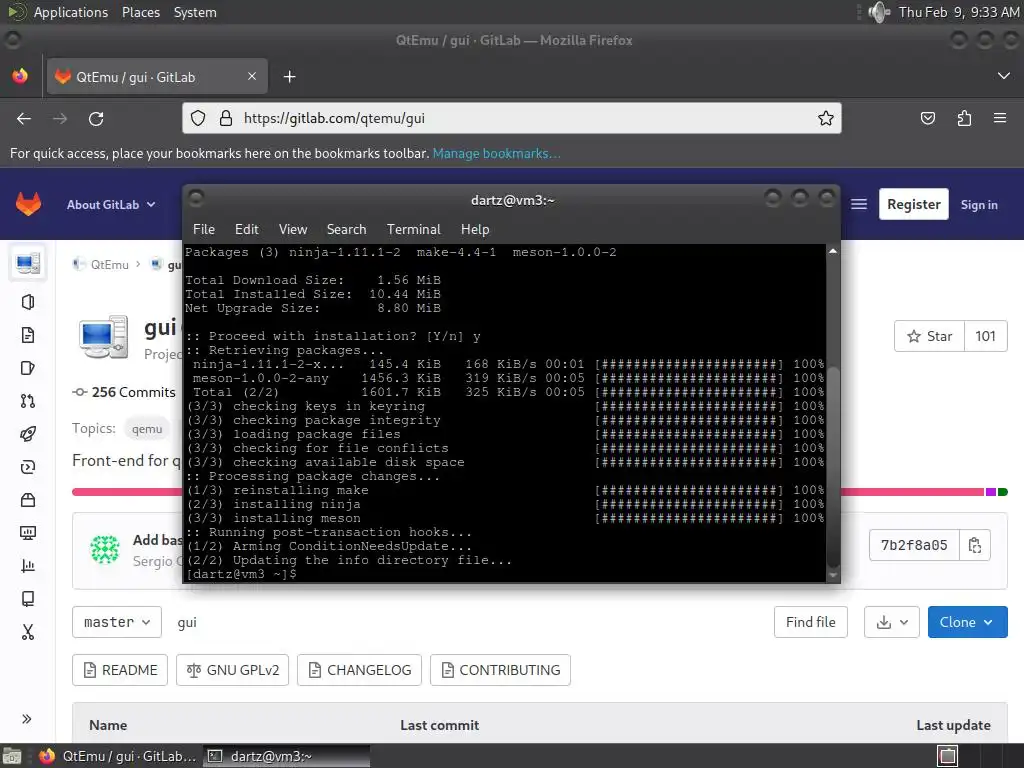Open the System menu in top panel

pyautogui.click(x=195, y=12)
